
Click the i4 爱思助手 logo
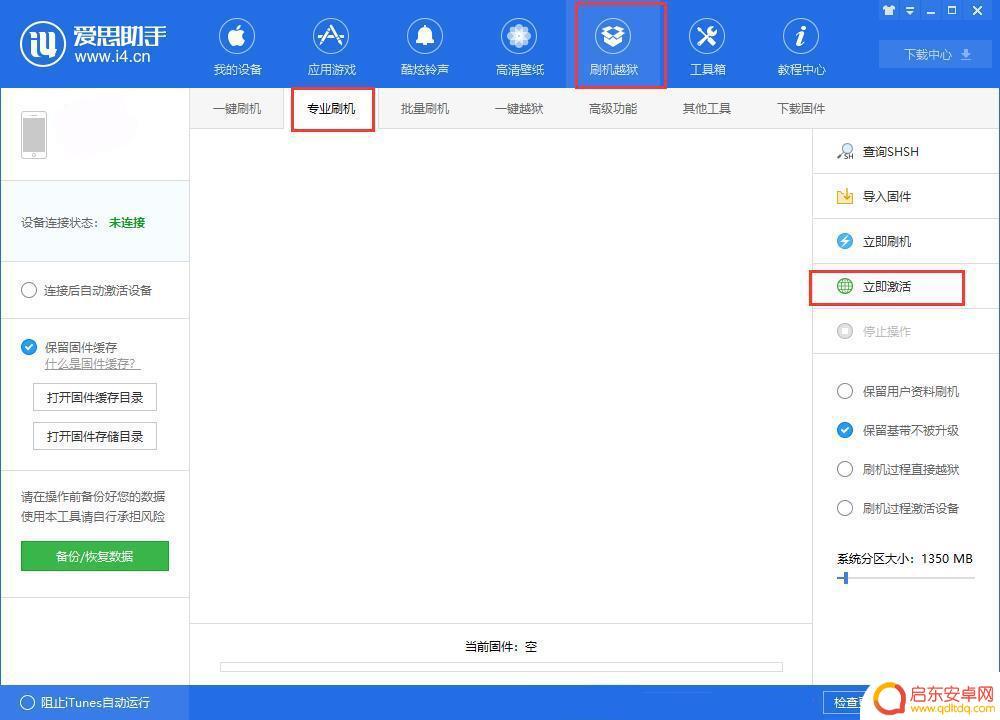[x=93, y=44]
